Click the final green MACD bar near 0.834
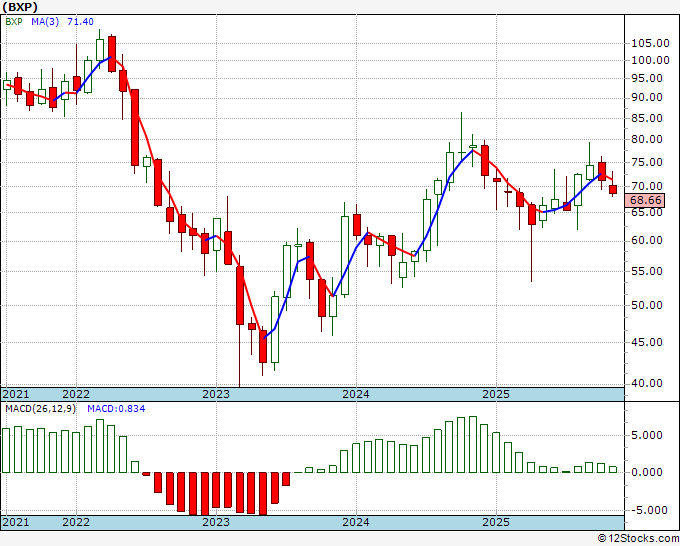 click(613, 470)
